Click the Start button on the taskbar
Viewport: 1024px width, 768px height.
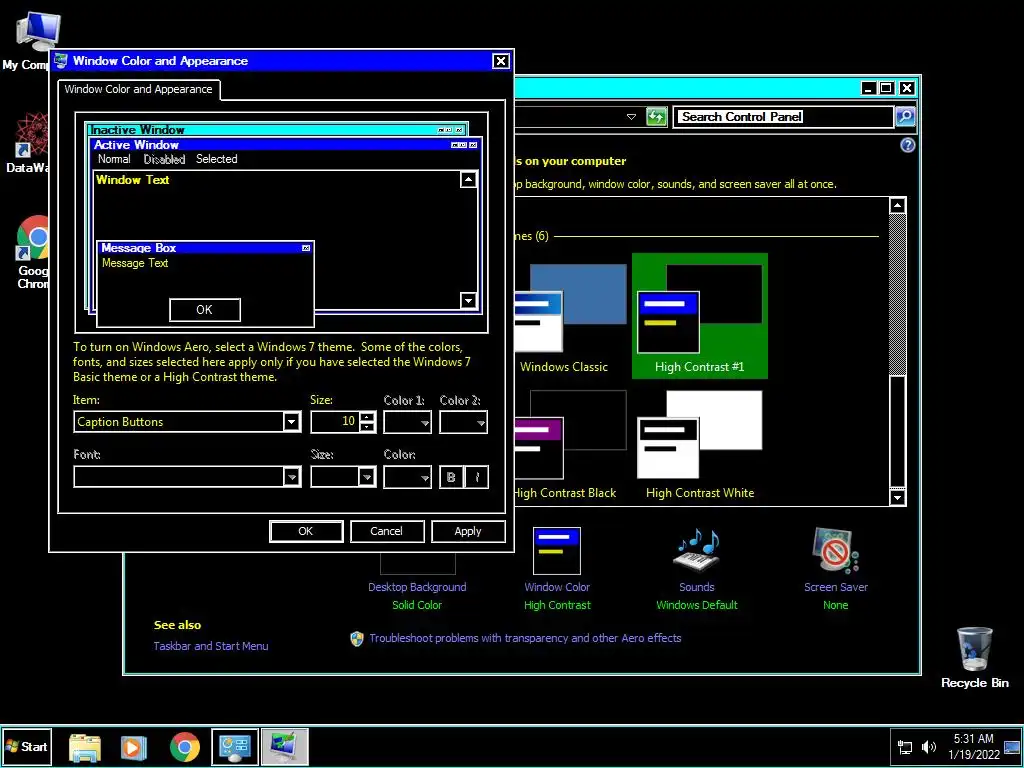point(26,746)
